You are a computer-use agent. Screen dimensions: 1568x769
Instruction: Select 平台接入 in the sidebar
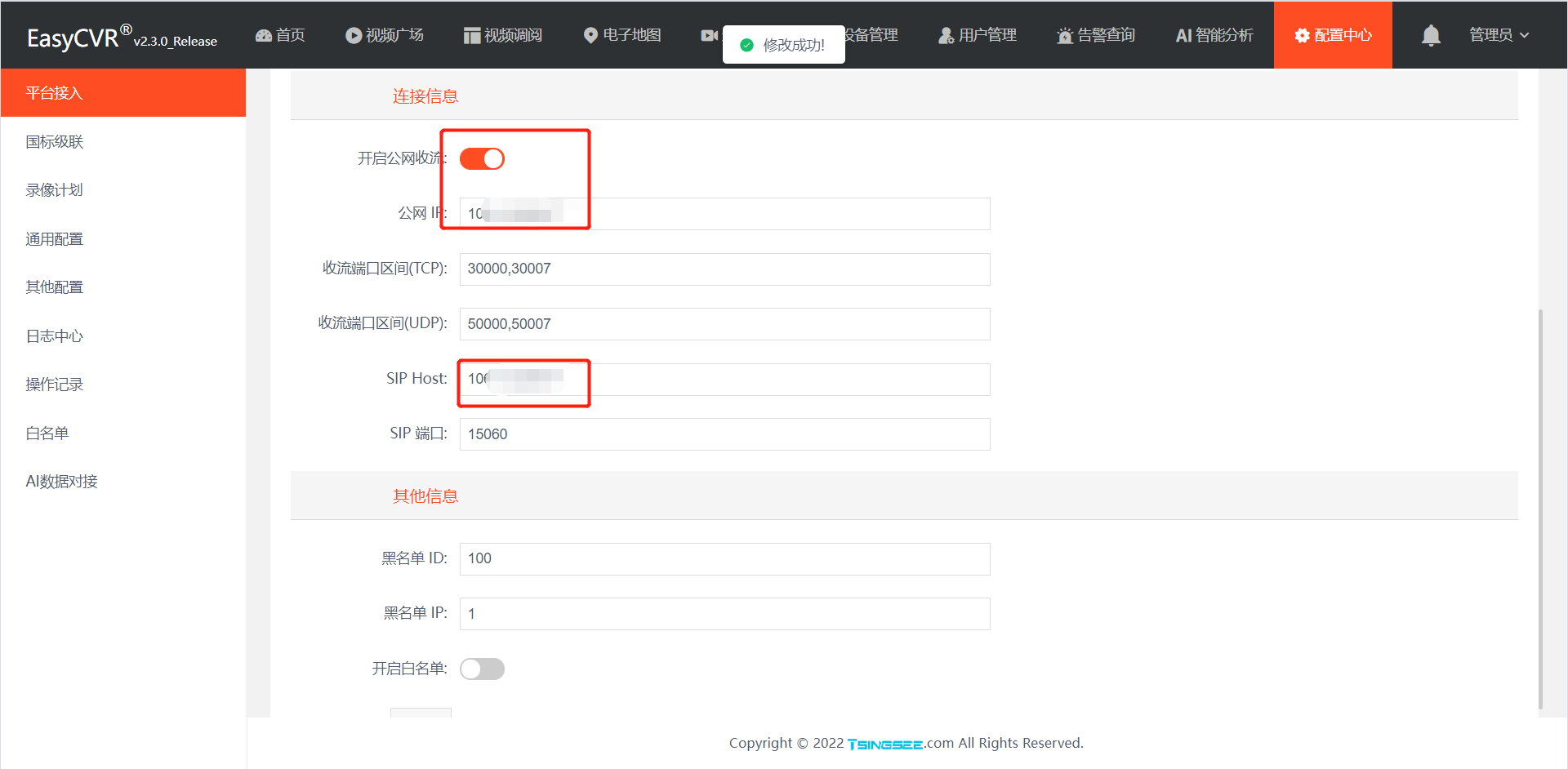click(x=123, y=93)
